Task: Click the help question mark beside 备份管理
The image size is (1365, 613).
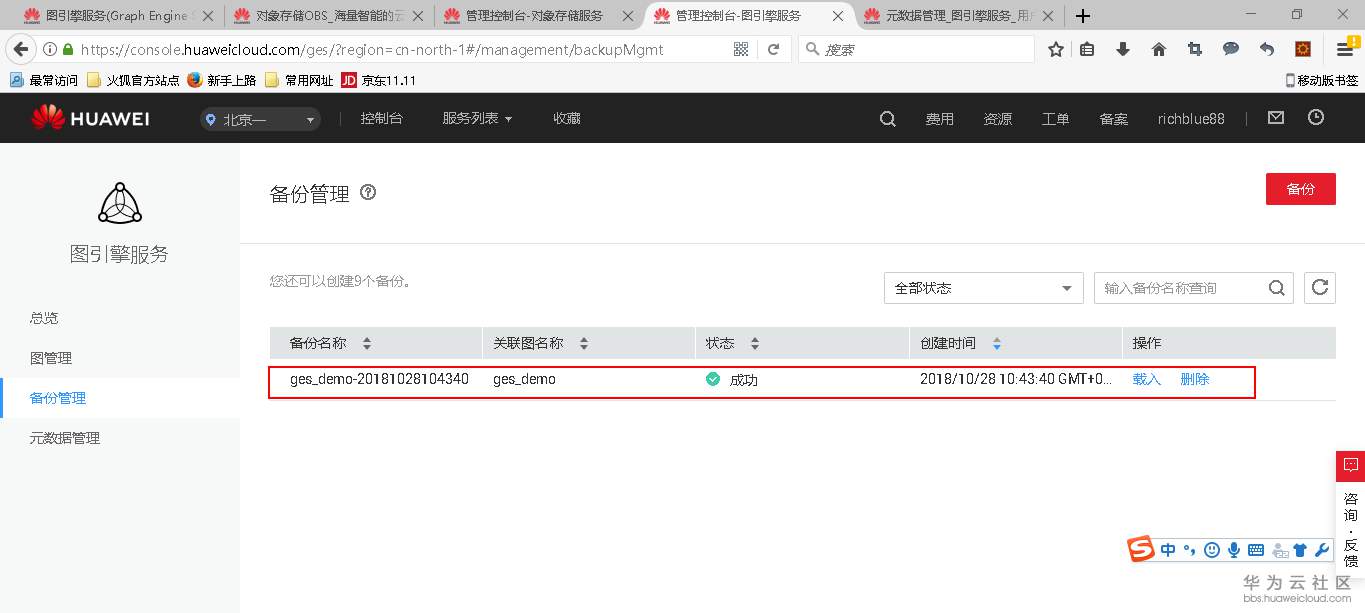Action: tap(368, 193)
